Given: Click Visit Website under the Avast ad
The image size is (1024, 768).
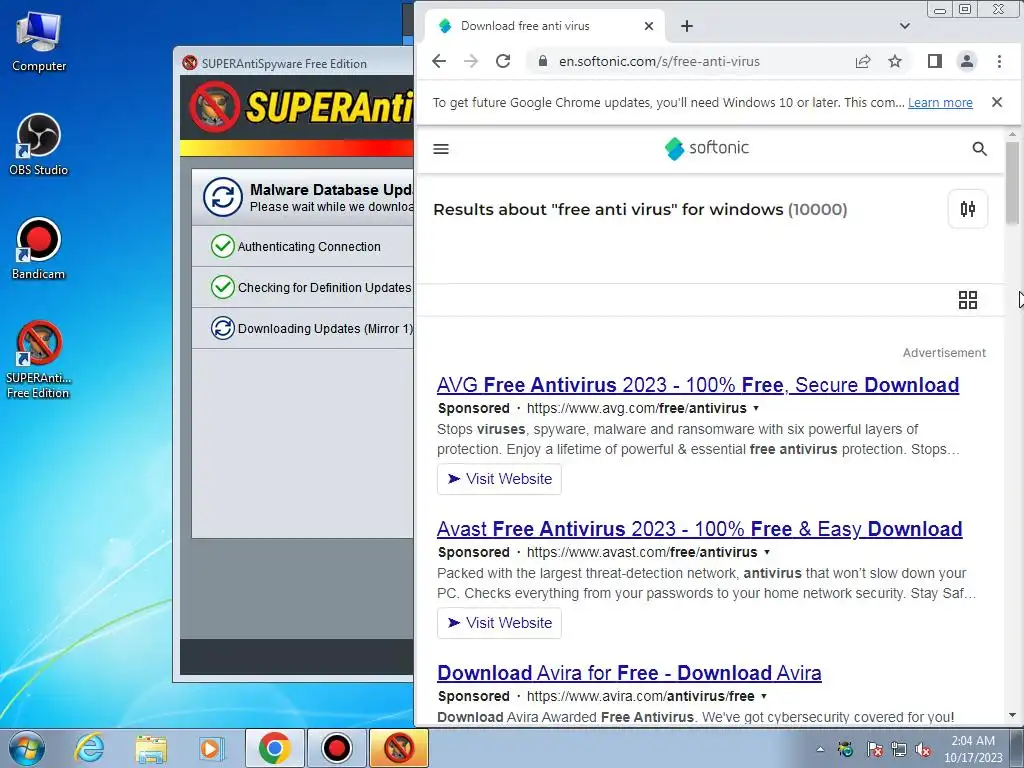Looking at the screenshot, I should [x=499, y=622].
